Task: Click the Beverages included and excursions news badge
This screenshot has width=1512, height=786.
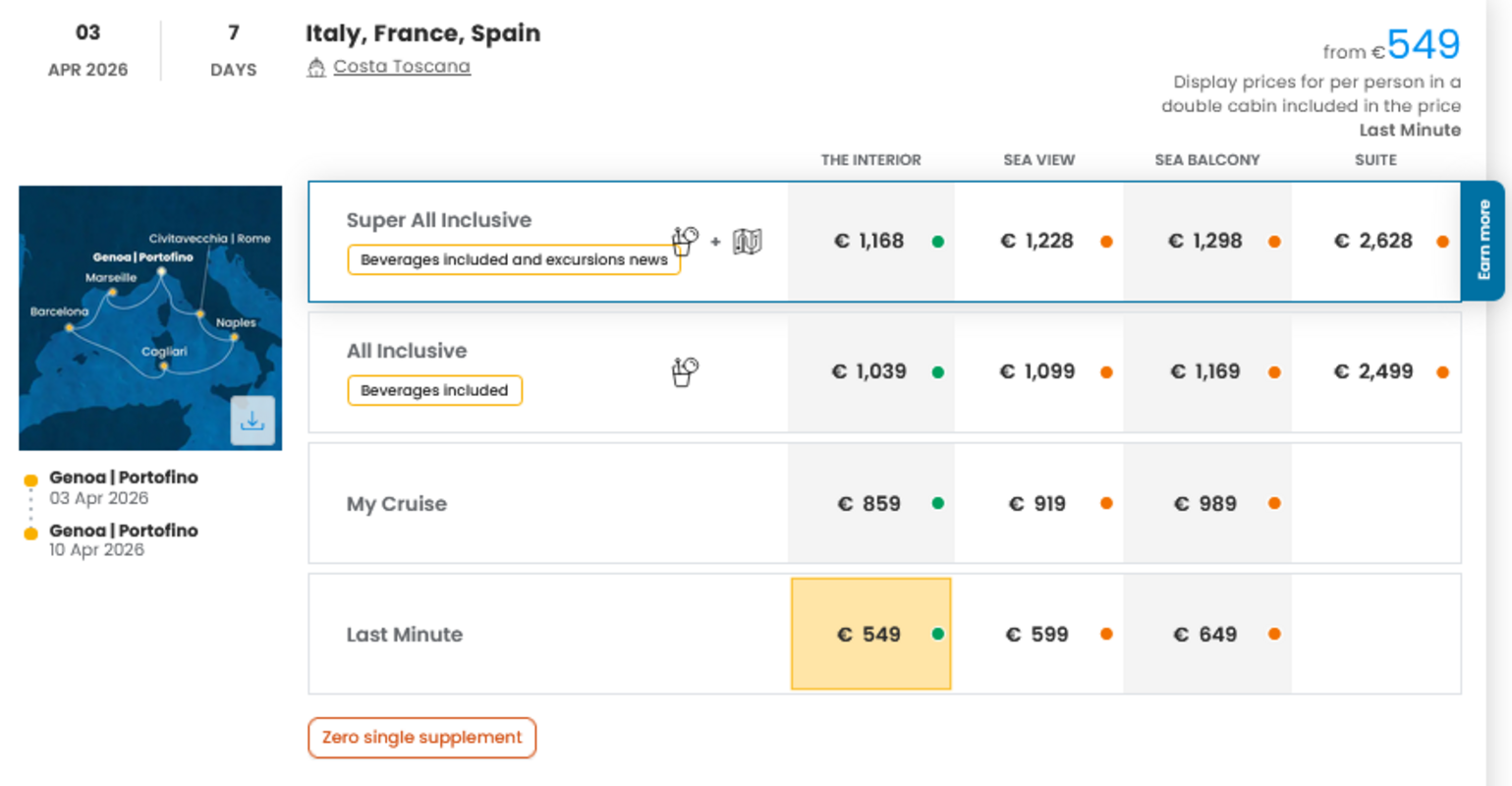Action: coord(514,260)
